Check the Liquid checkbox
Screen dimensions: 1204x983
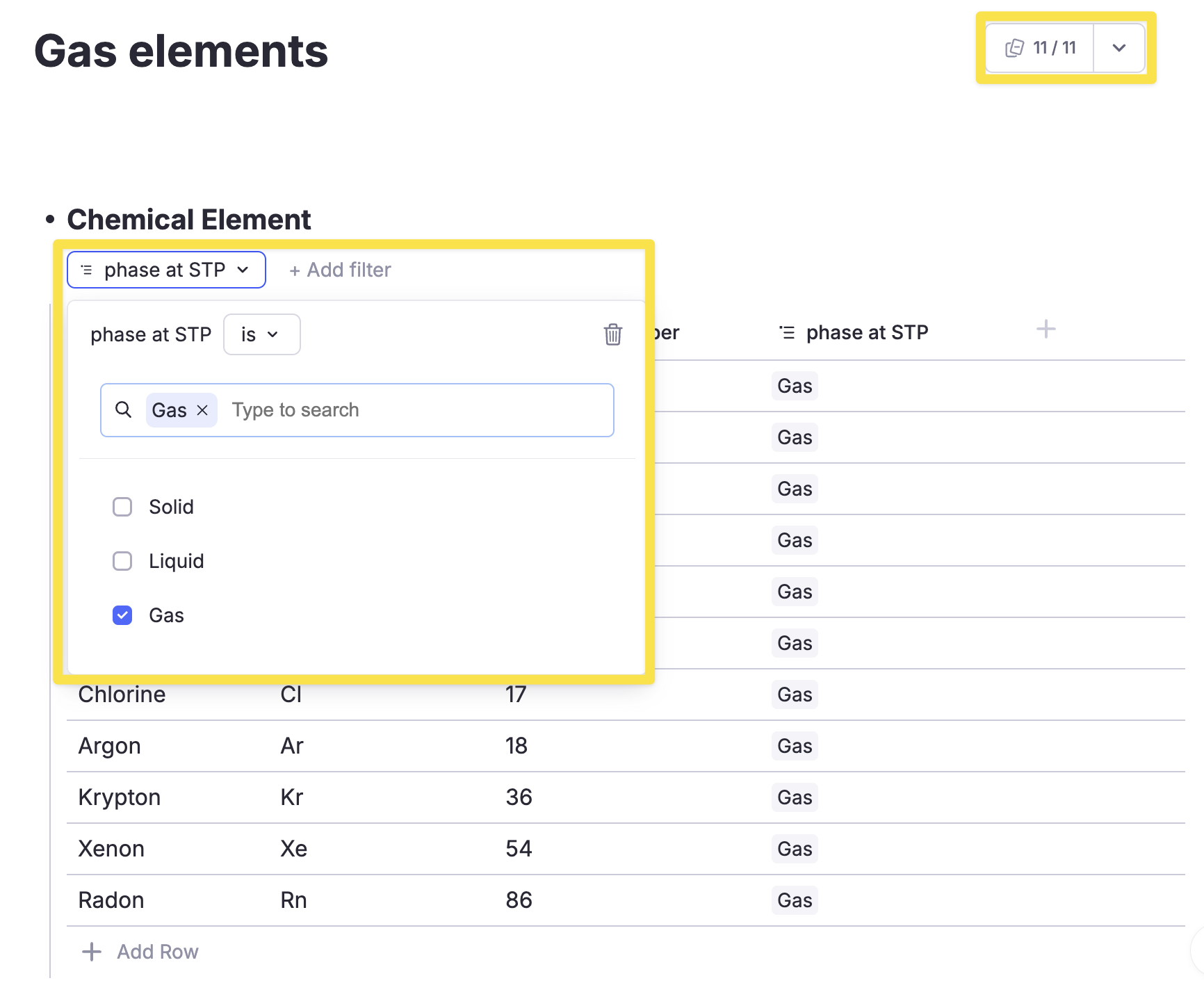(122, 561)
